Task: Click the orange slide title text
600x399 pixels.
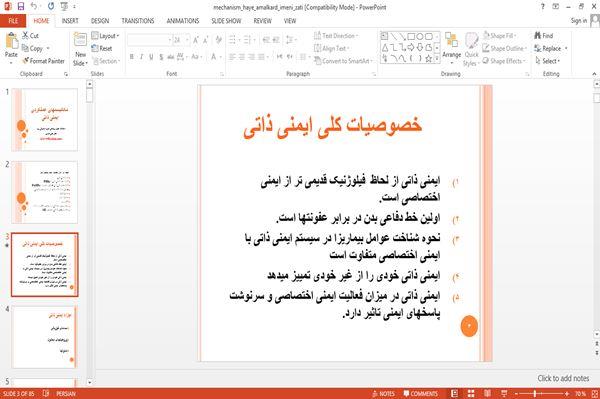Action: click(333, 126)
